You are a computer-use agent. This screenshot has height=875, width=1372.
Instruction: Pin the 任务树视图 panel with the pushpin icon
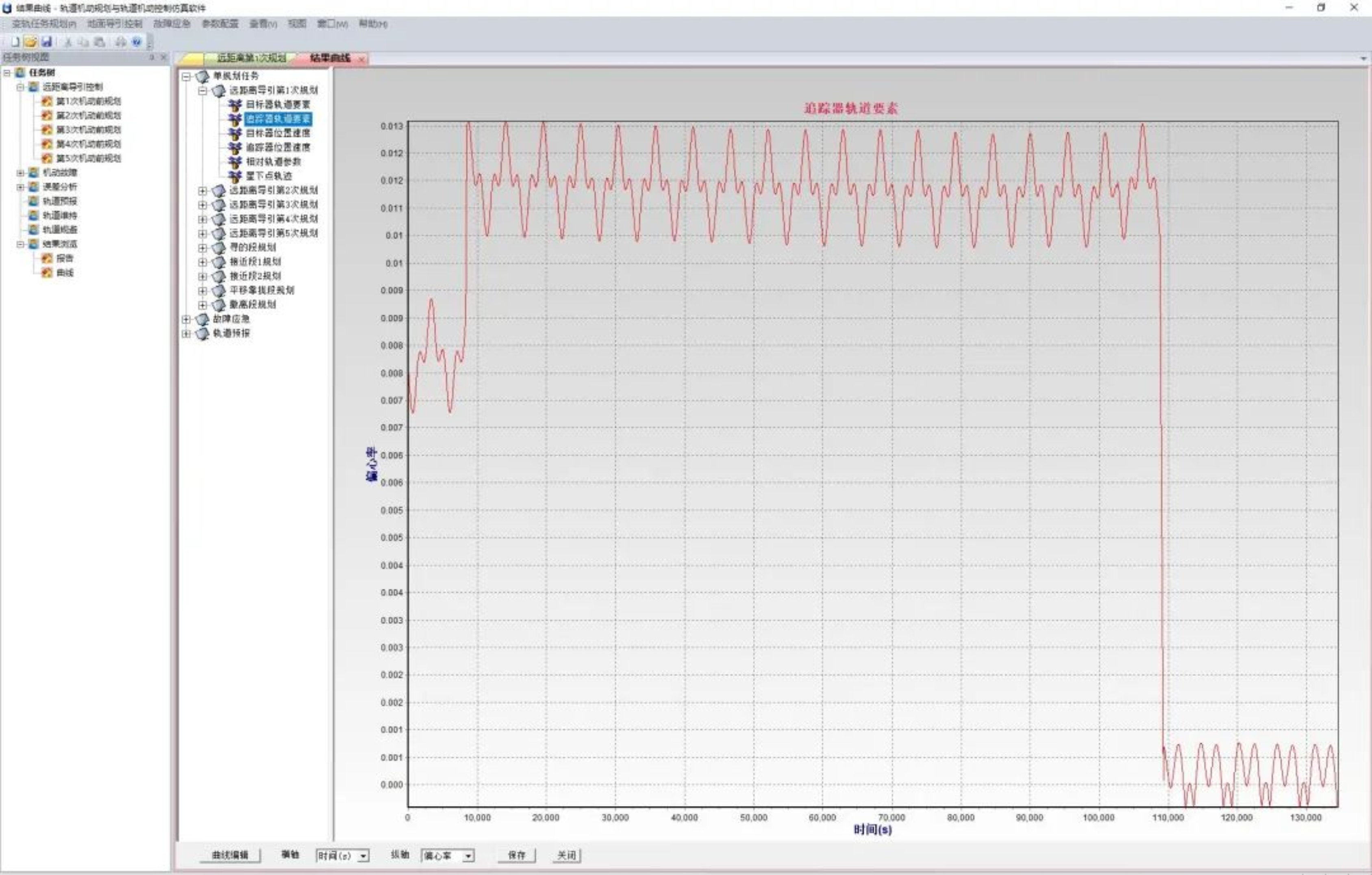tap(152, 57)
